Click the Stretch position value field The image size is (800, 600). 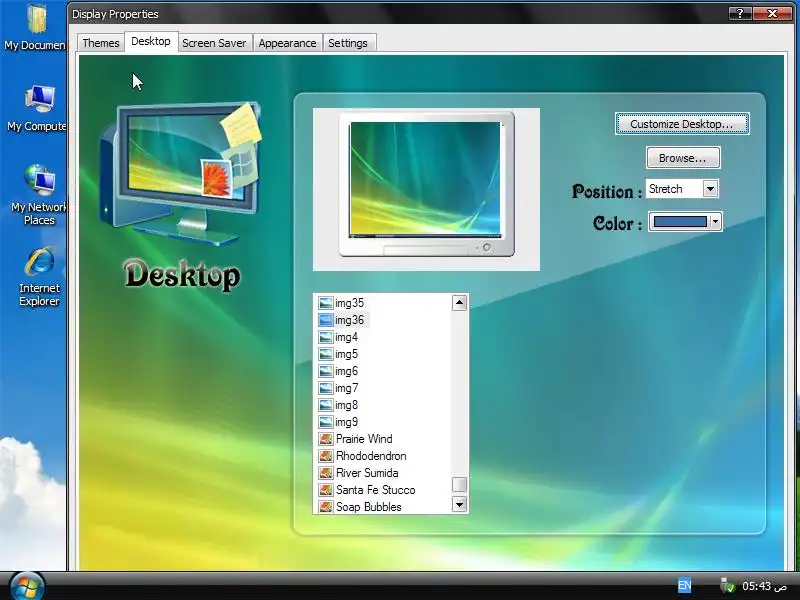pos(674,189)
